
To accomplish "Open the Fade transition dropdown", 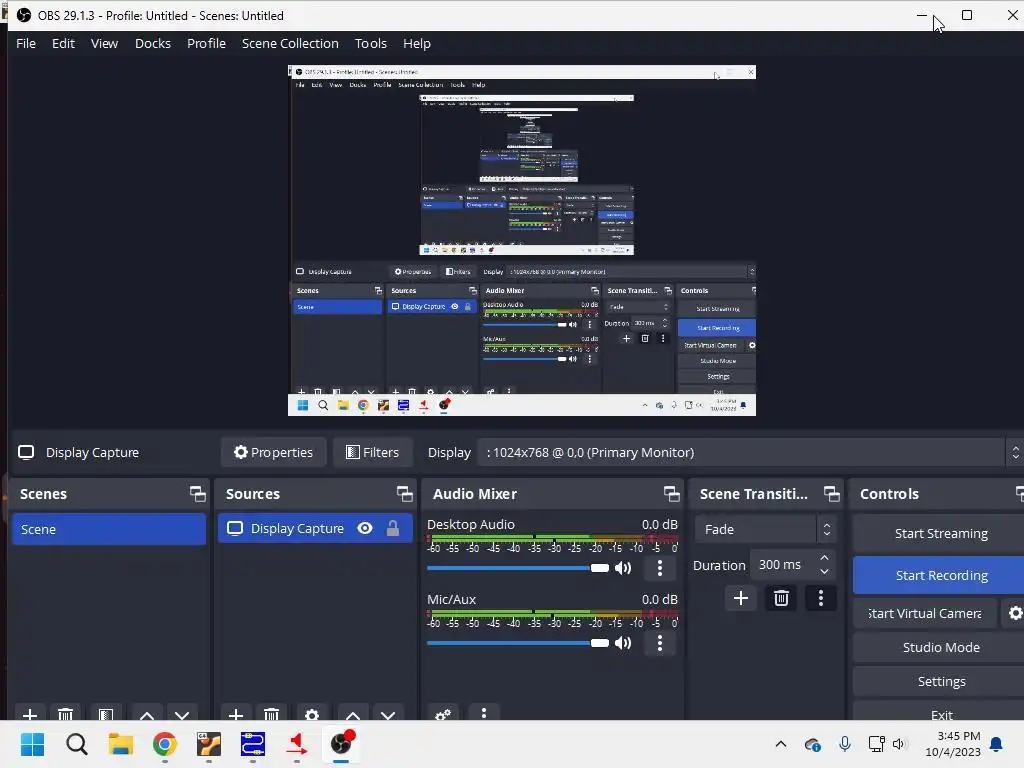I will pyautogui.click(x=765, y=530).
